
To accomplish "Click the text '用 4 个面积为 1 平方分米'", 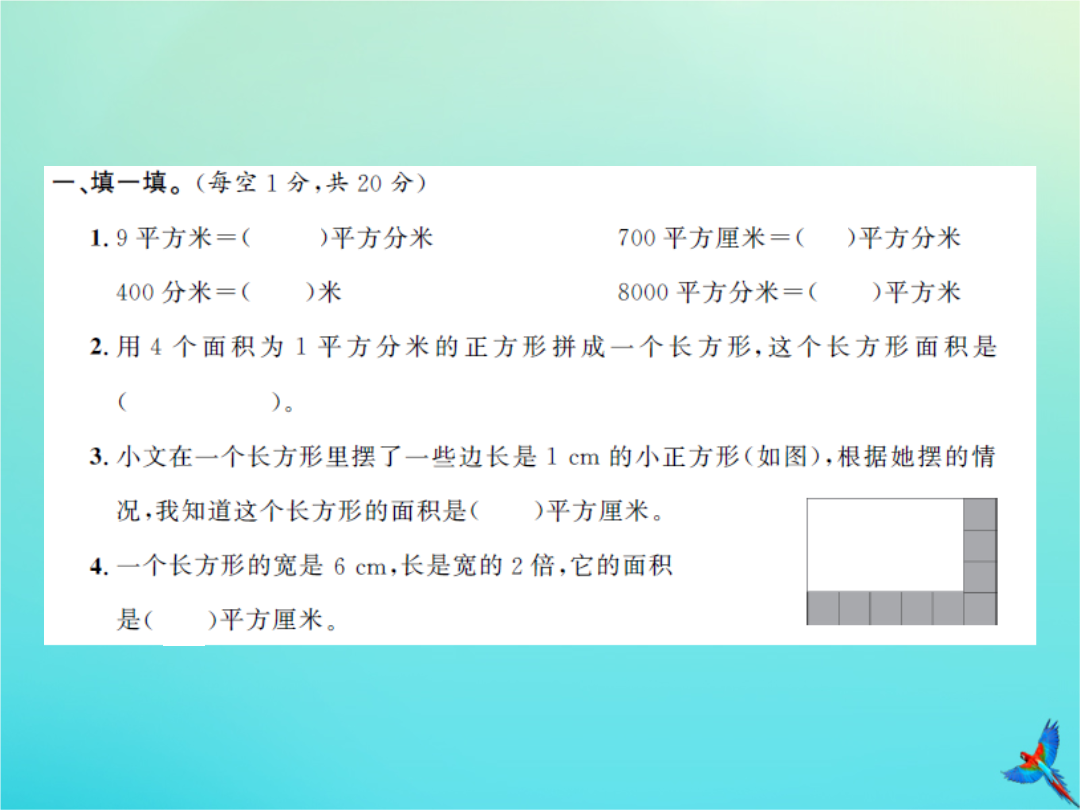I will 274,347.
